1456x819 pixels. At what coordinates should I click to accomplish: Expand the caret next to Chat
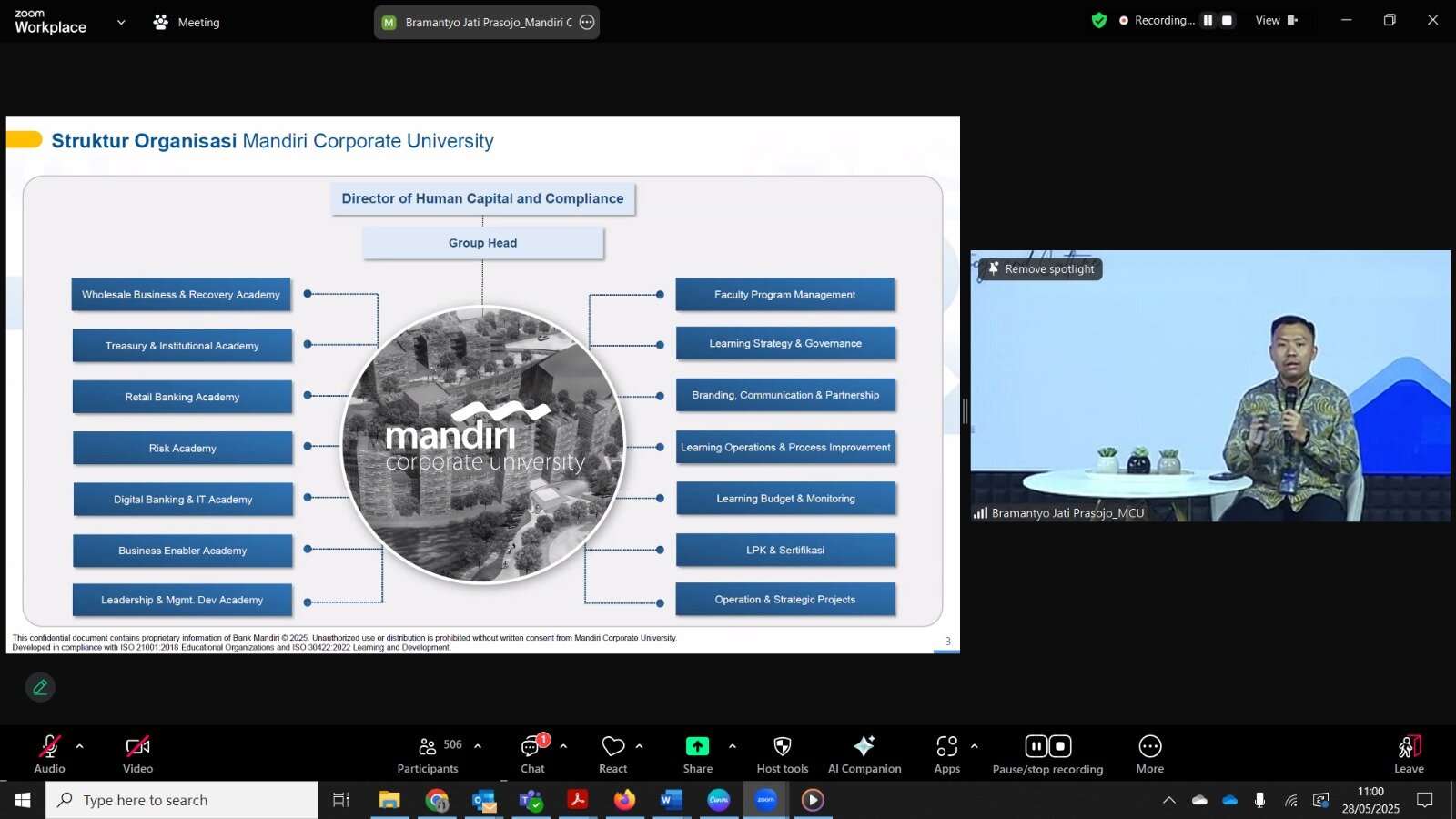point(563,746)
